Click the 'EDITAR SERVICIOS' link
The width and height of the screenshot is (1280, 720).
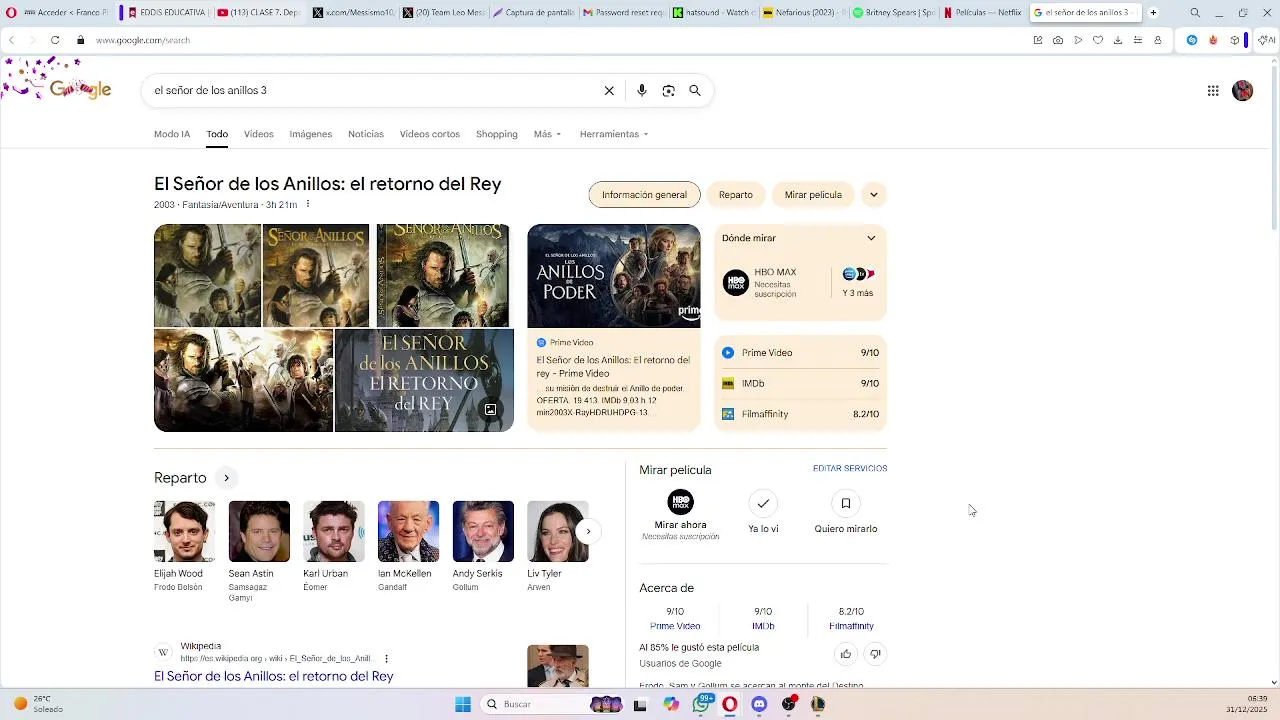tap(850, 468)
